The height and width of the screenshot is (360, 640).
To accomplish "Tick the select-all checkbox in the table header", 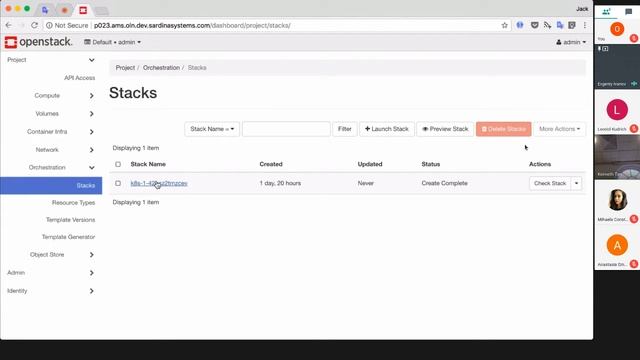I will click(118, 164).
